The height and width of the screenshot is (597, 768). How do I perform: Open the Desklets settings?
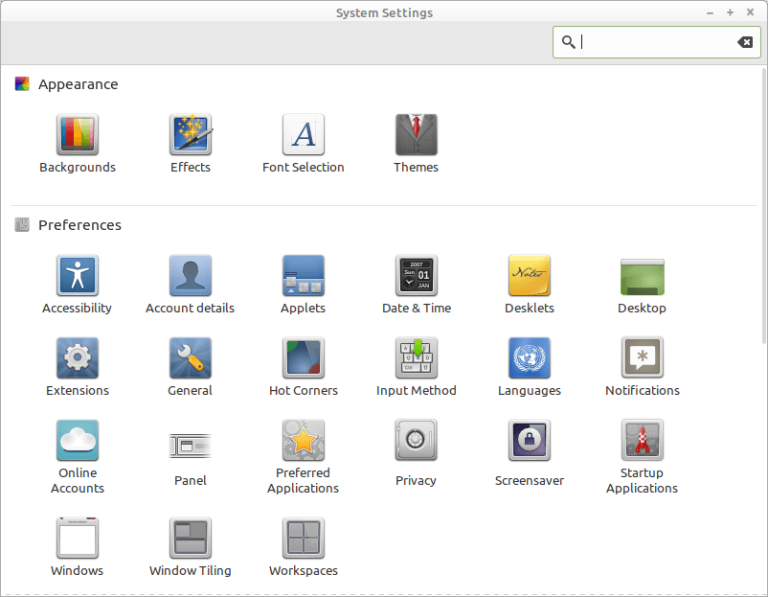pyautogui.click(x=529, y=275)
